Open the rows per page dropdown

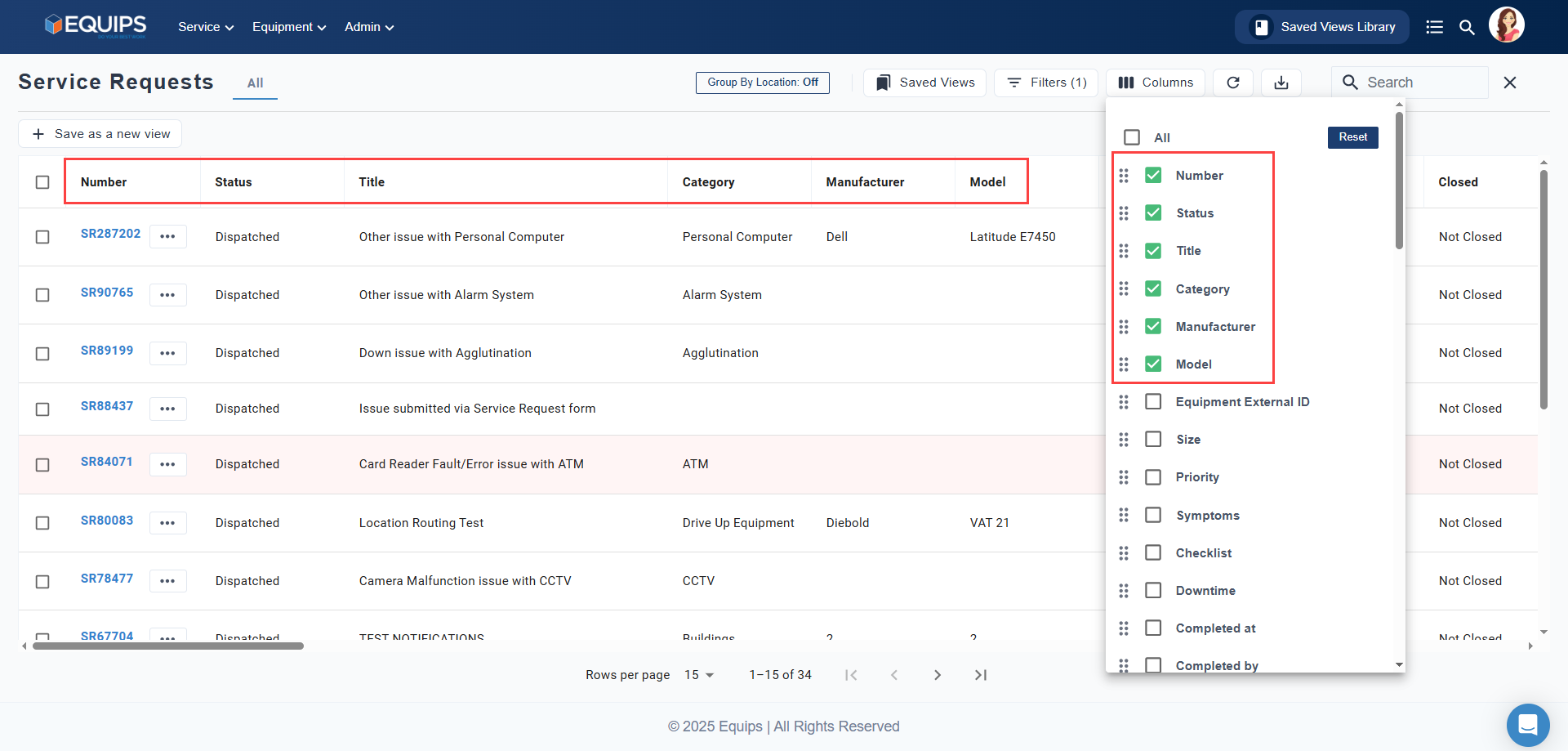[x=699, y=675]
